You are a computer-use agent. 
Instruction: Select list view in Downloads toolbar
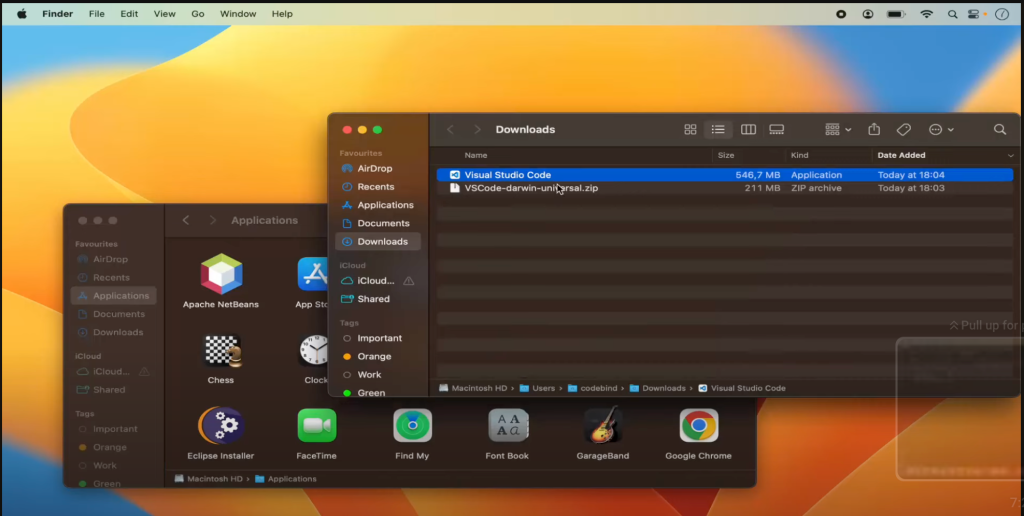(x=718, y=130)
